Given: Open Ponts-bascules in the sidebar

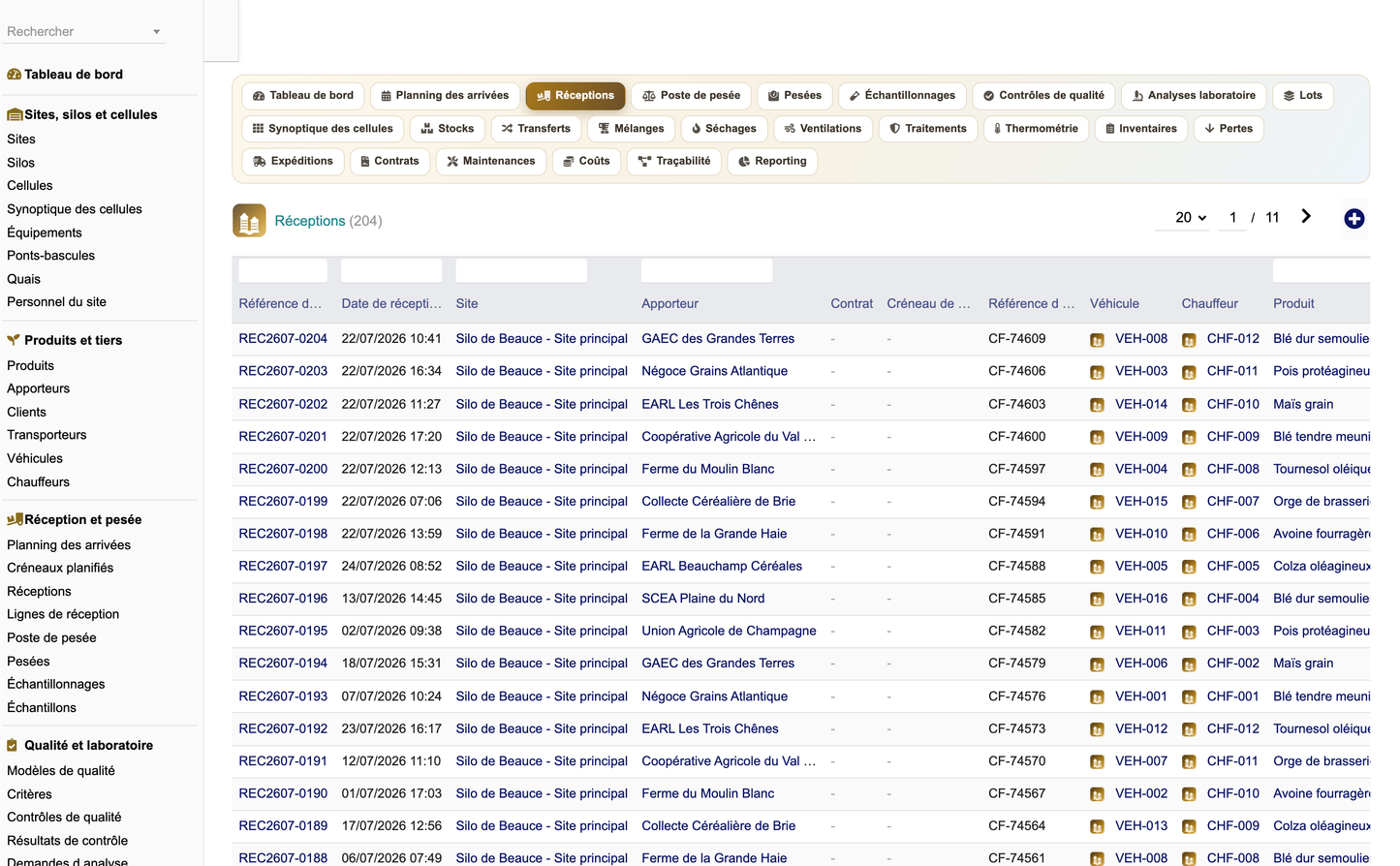Looking at the screenshot, I should click(51, 256).
